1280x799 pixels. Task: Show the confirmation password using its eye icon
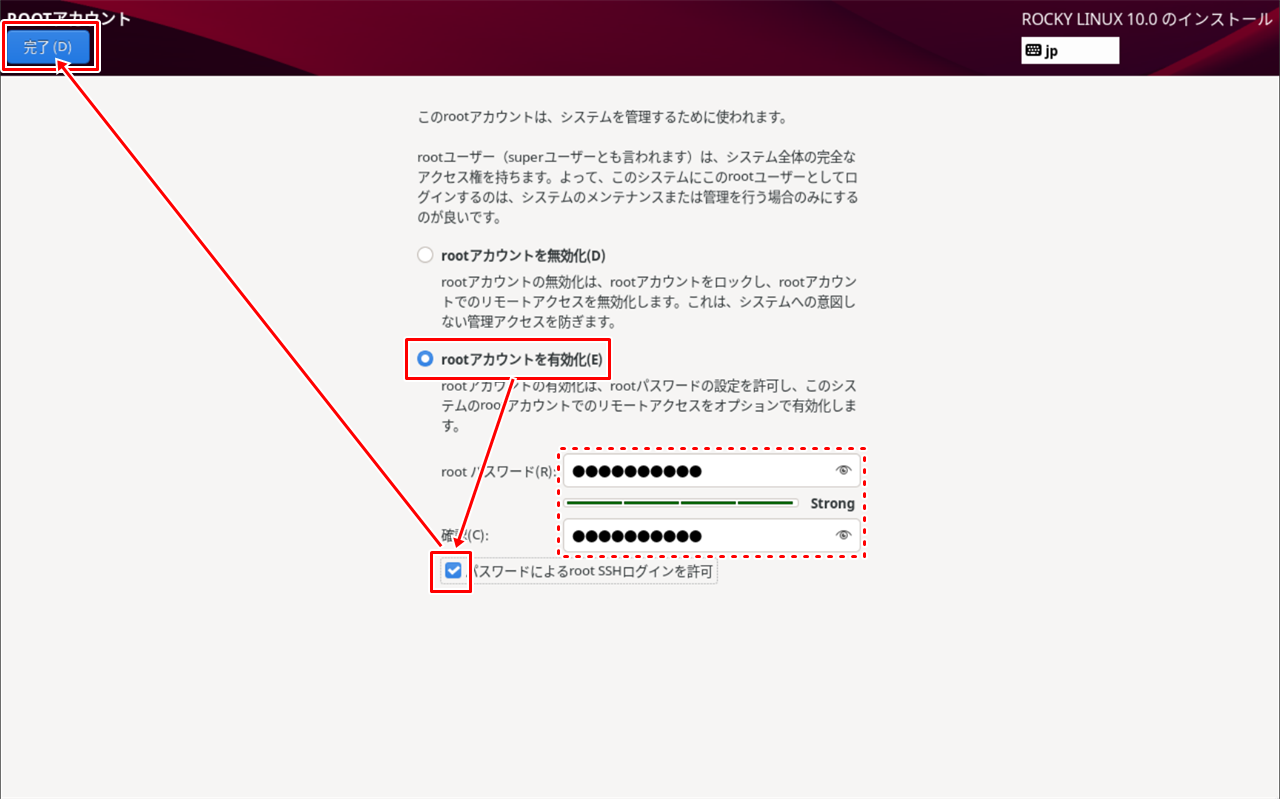[843, 535]
